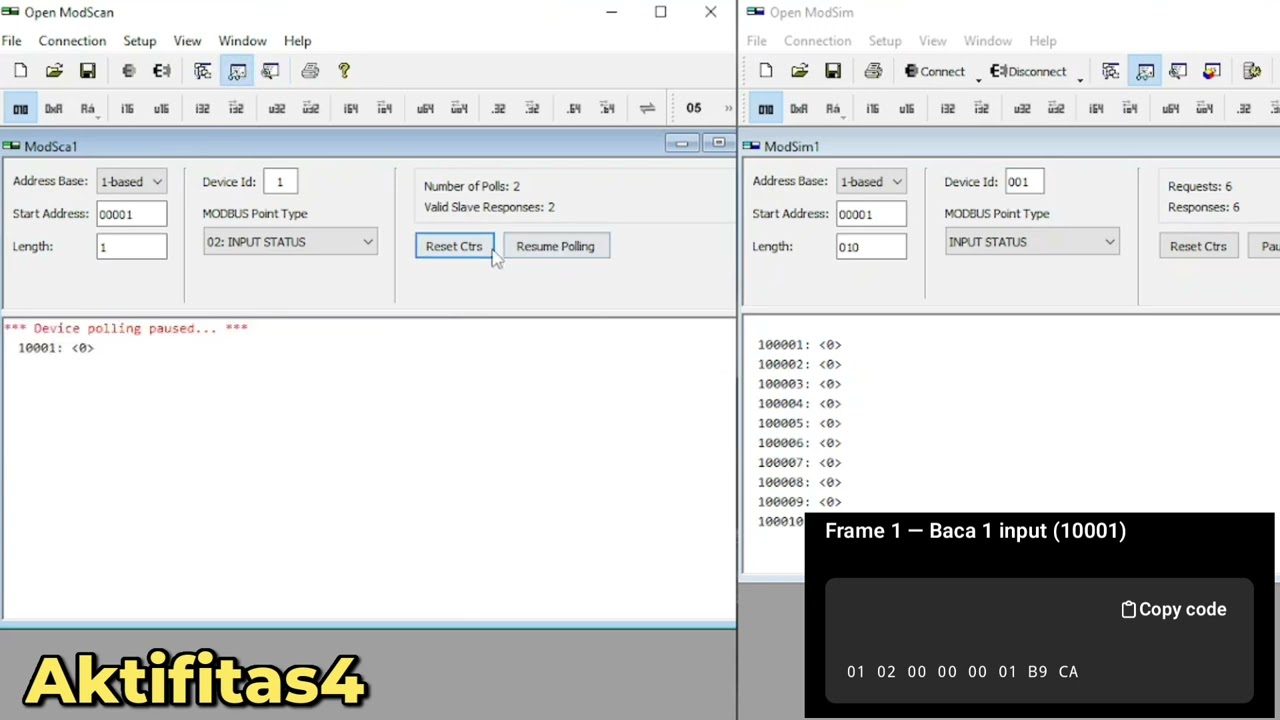Click ModSim Device Id field showing 001
Viewport: 1280px width, 720px height.
click(x=1024, y=182)
